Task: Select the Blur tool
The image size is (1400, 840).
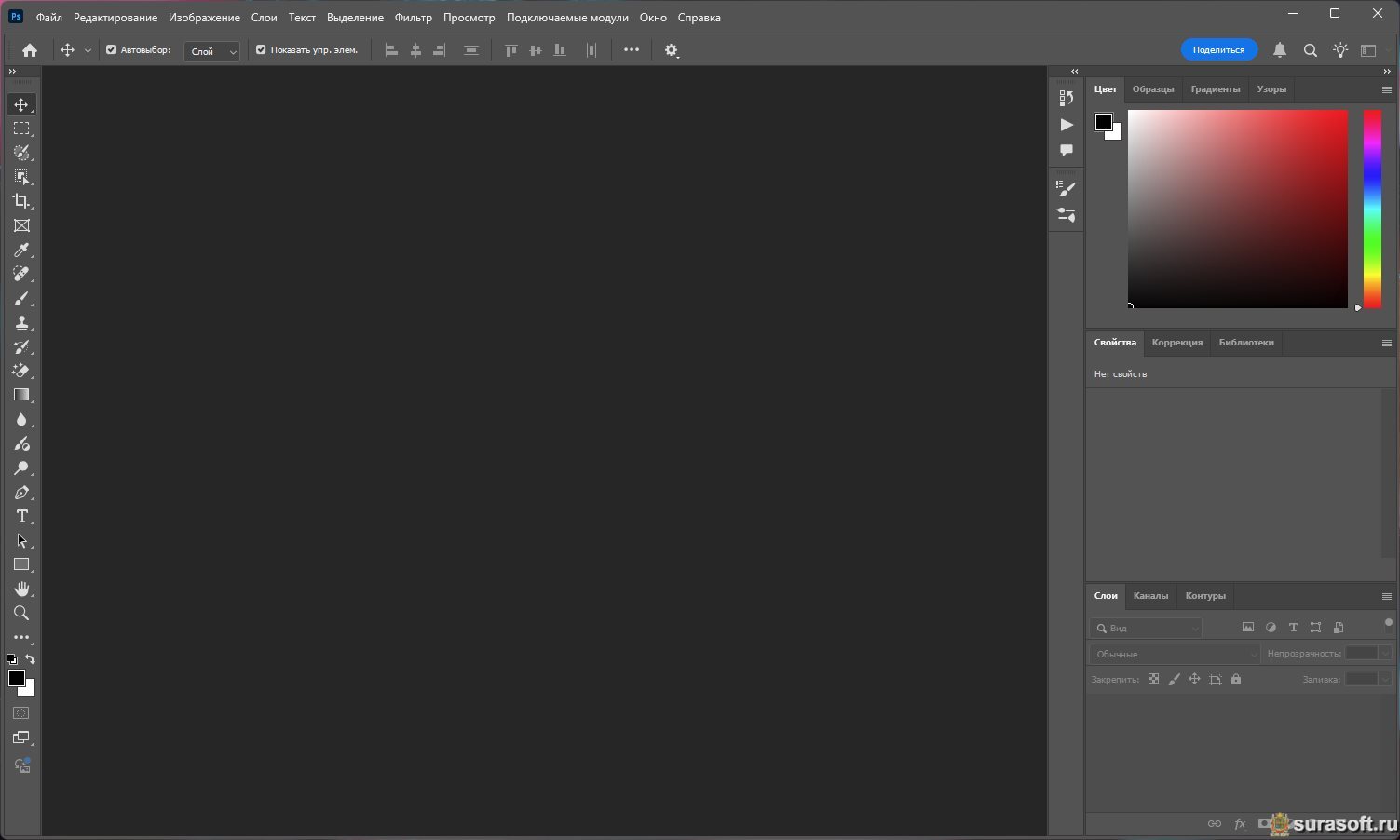Action: coord(21,419)
